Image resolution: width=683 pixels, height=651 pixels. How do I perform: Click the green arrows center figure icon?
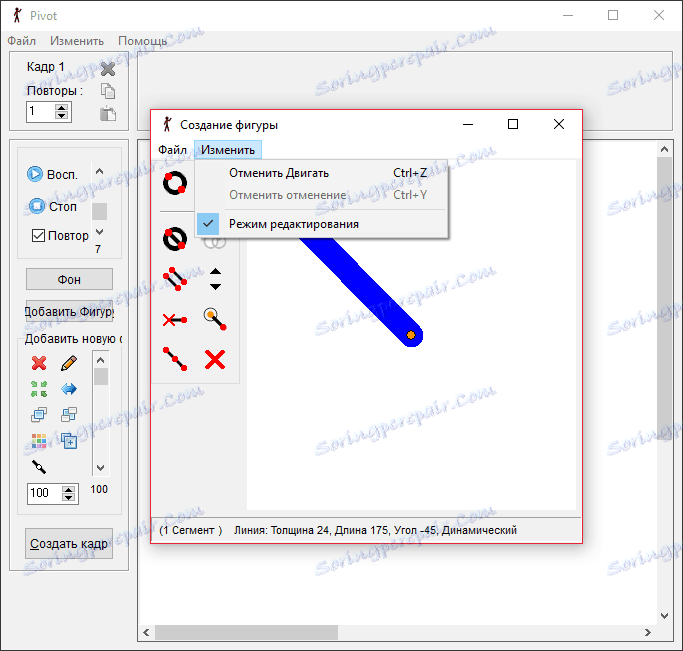click(x=39, y=388)
